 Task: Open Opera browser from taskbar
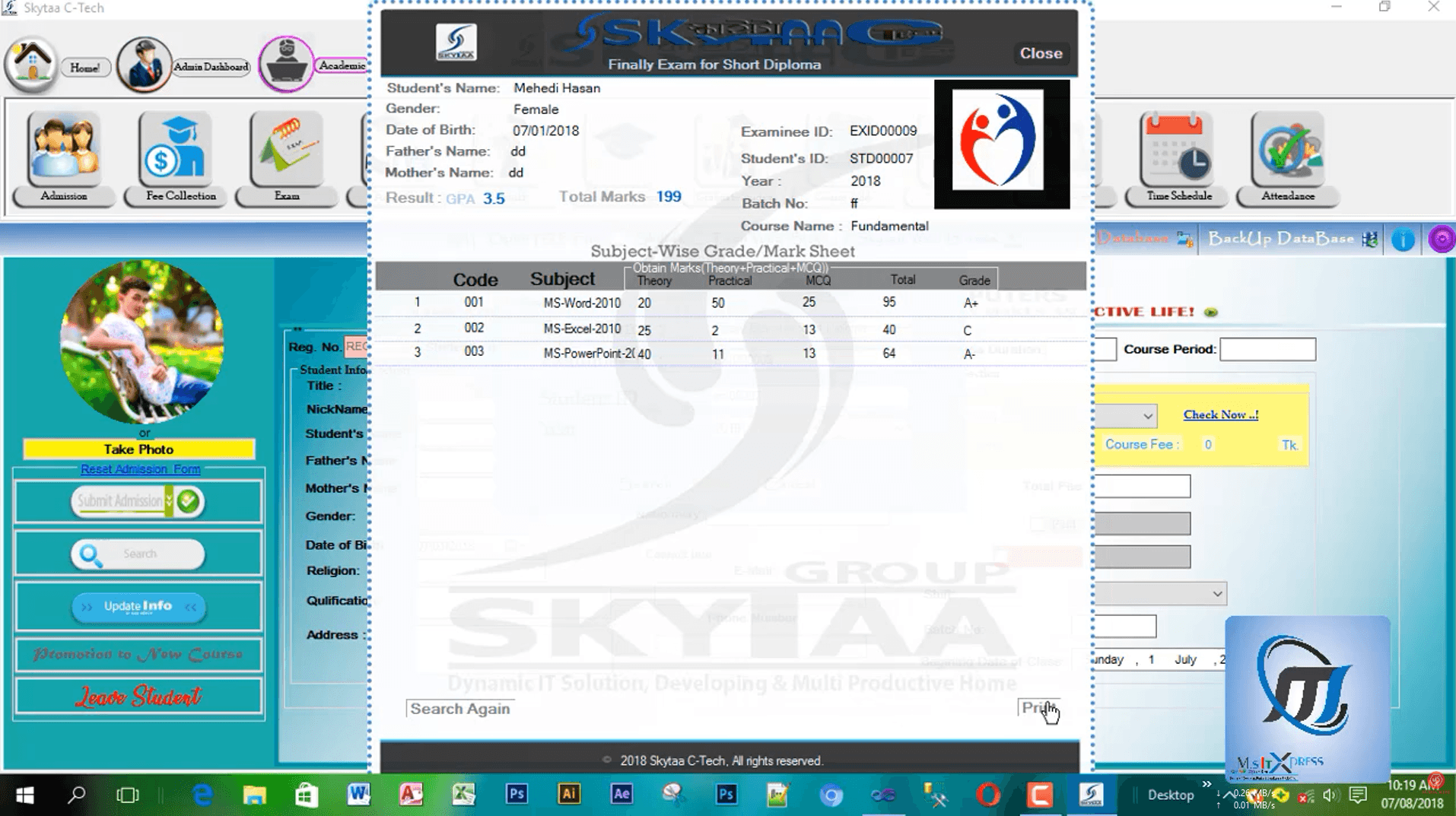988,795
